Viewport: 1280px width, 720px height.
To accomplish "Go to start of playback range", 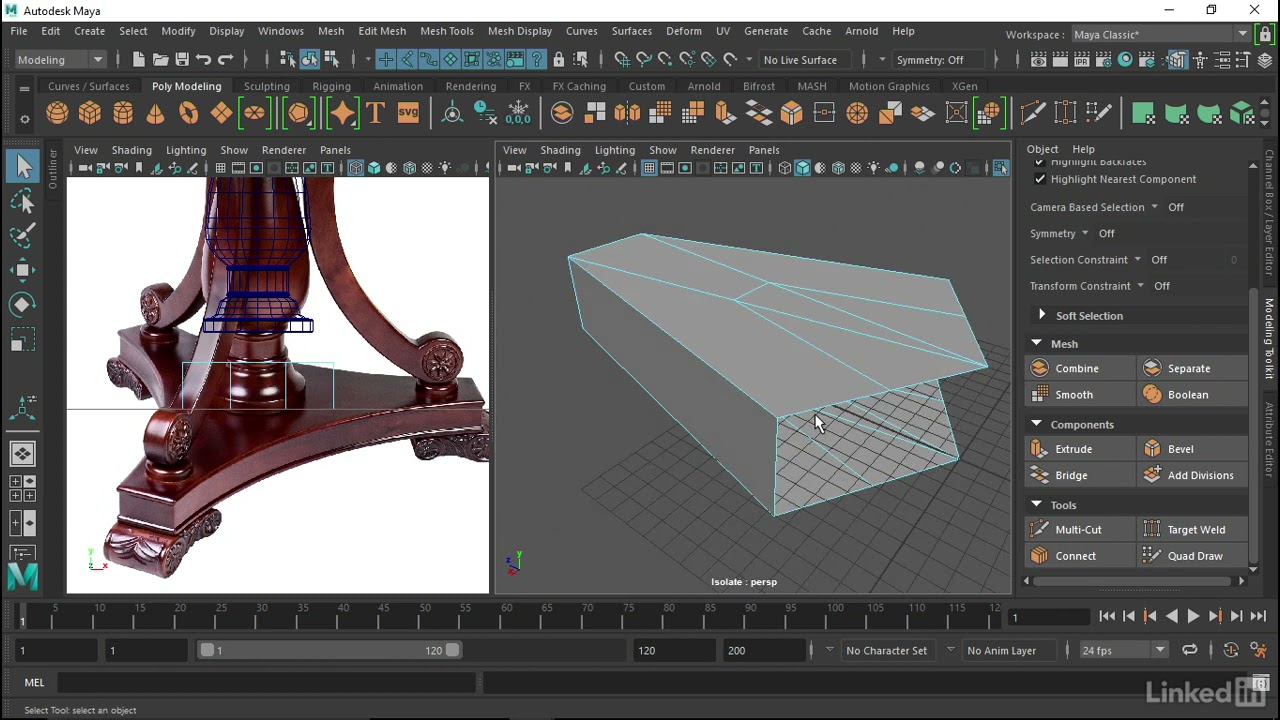I will coord(1107,616).
